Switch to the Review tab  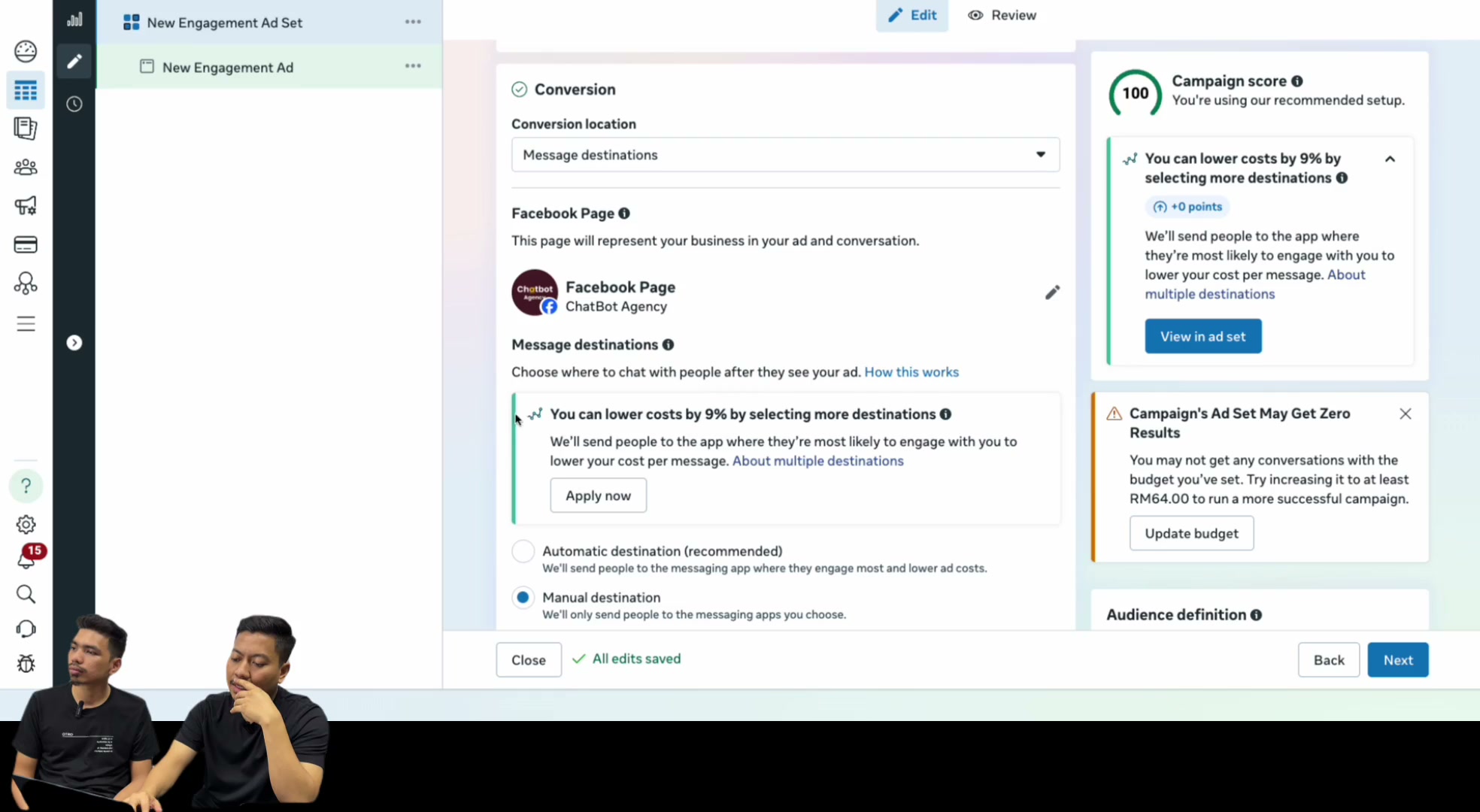coord(1002,15)
